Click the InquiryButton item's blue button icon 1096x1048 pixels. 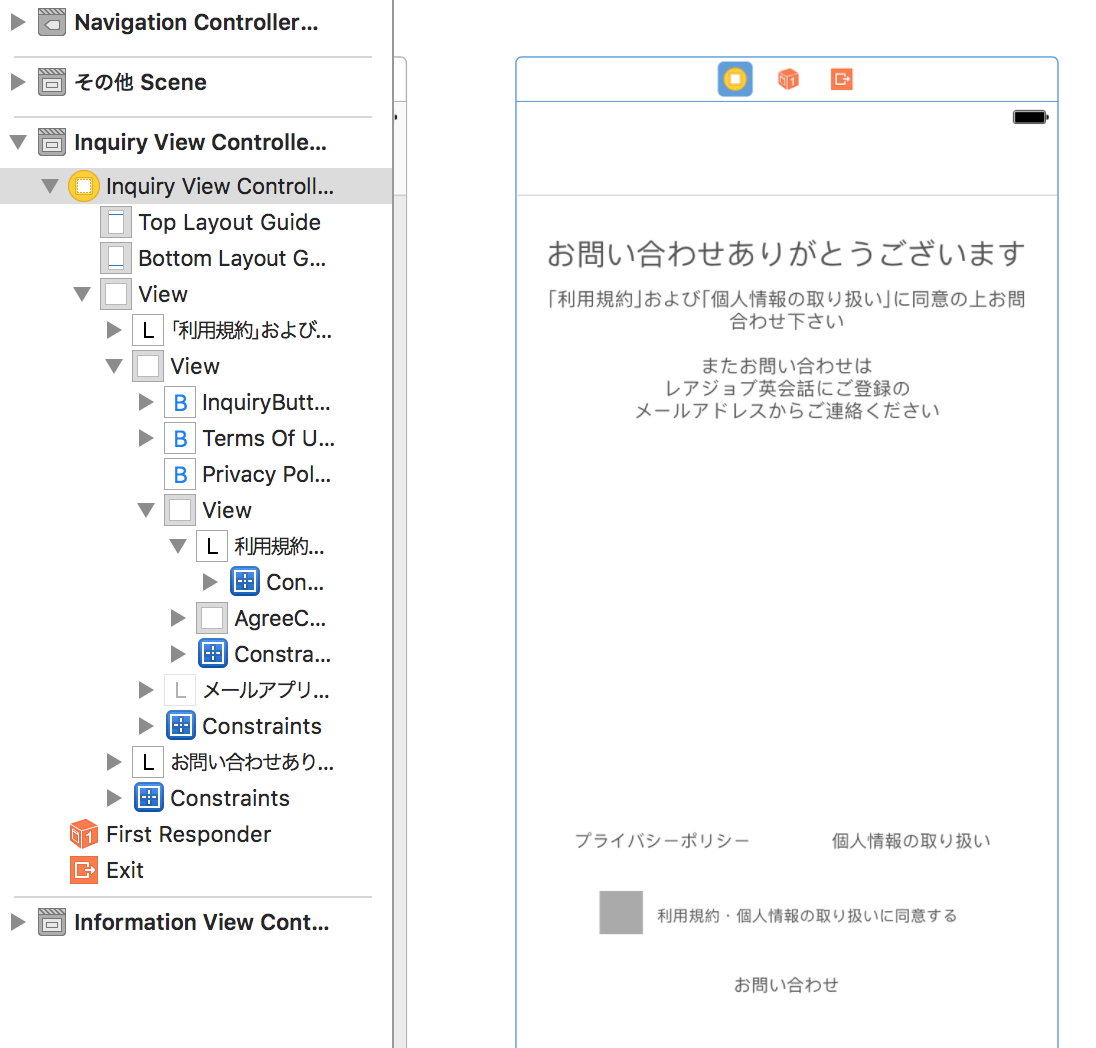(x=180, y=402)
